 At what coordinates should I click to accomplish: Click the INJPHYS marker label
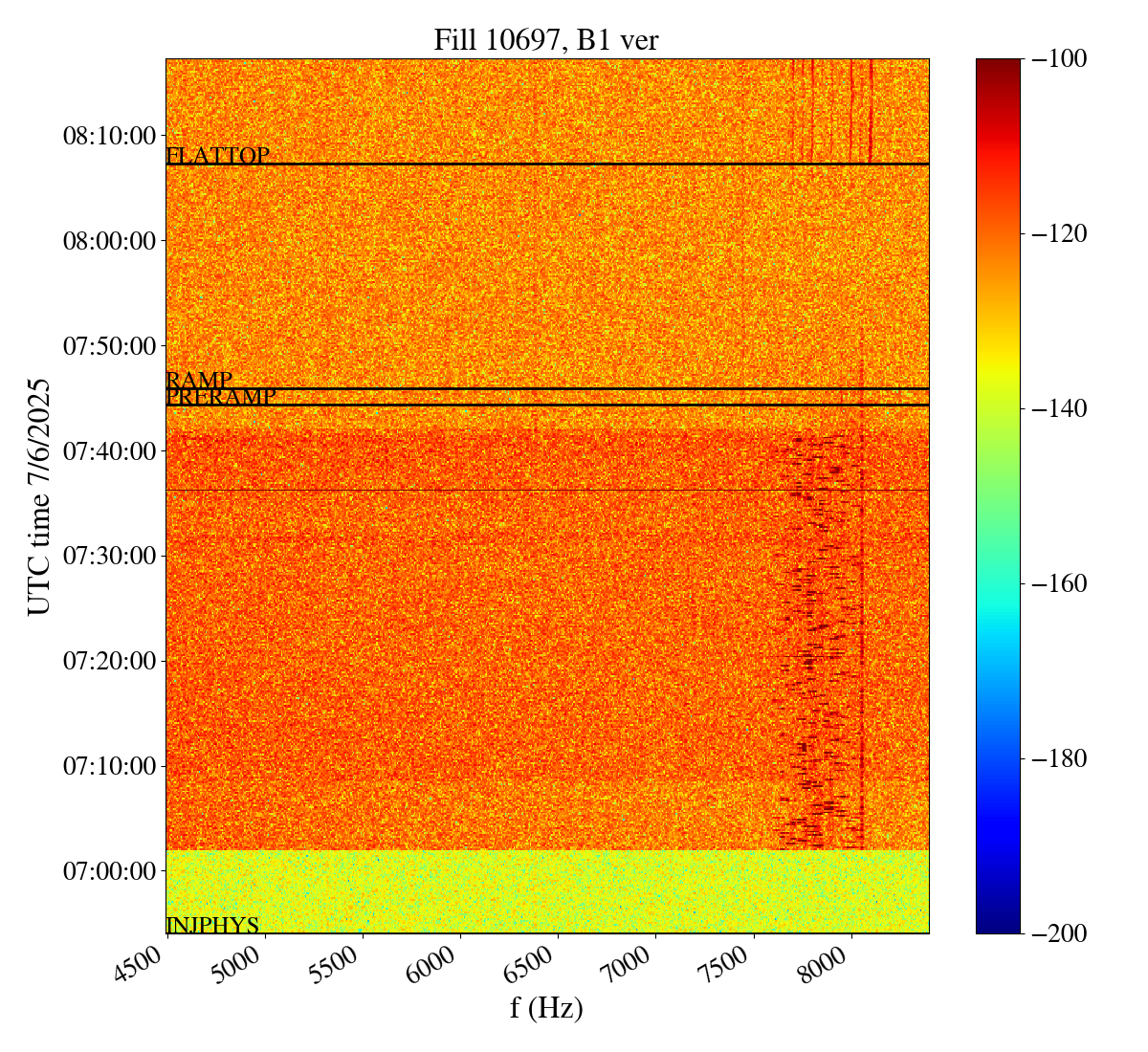[x=212, y=925]
